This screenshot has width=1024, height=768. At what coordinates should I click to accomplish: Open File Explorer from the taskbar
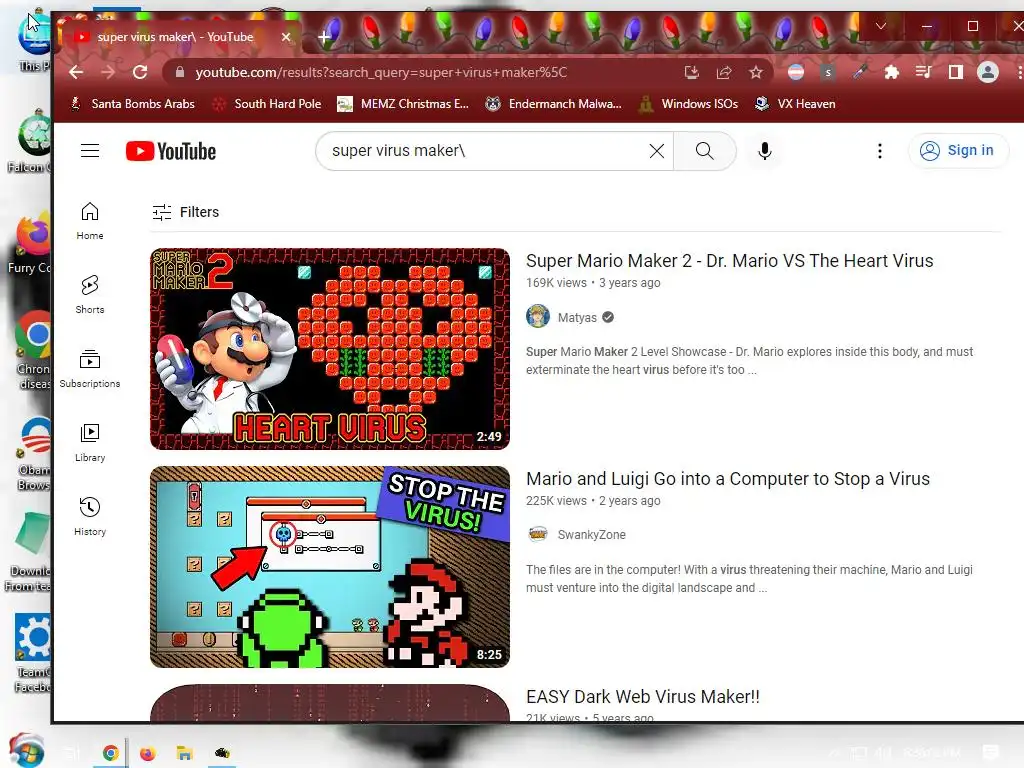tap(185, 754)
